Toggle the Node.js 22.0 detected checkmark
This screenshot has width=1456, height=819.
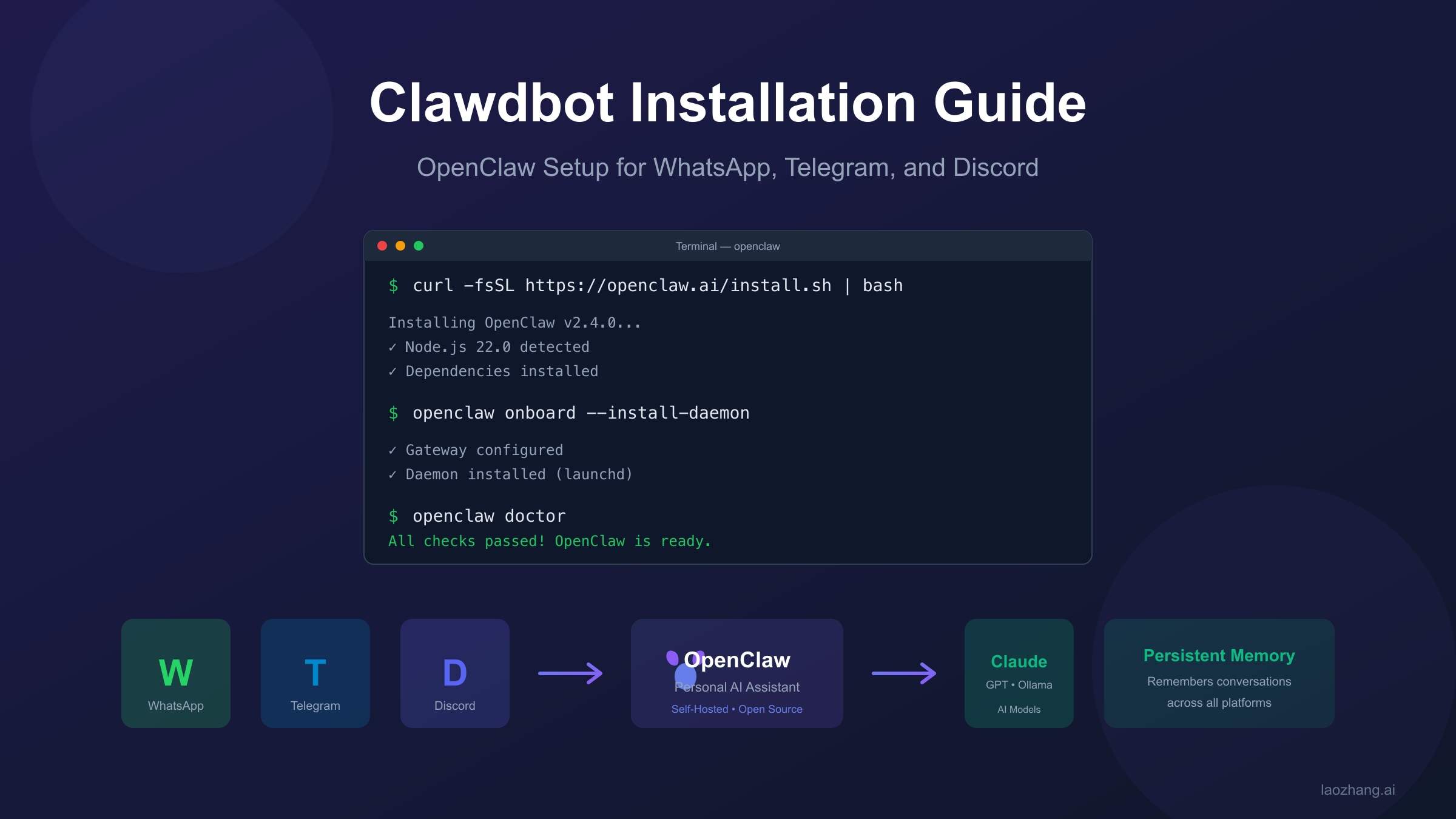point(394,347)
